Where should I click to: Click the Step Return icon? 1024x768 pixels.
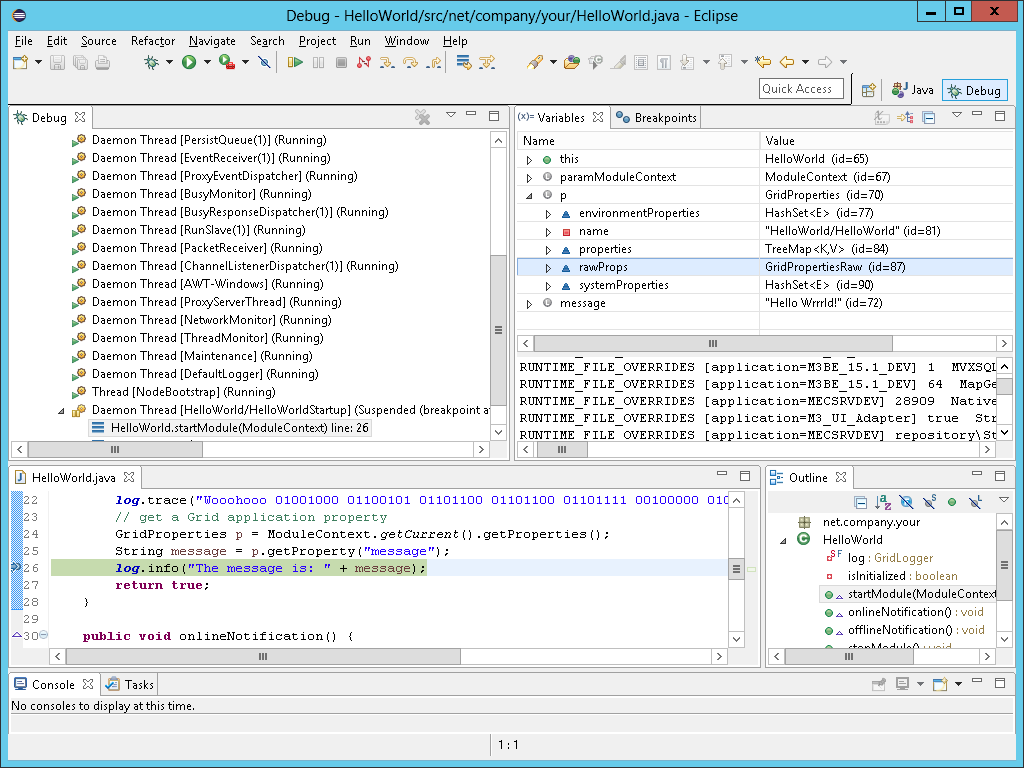pos(433,62)
